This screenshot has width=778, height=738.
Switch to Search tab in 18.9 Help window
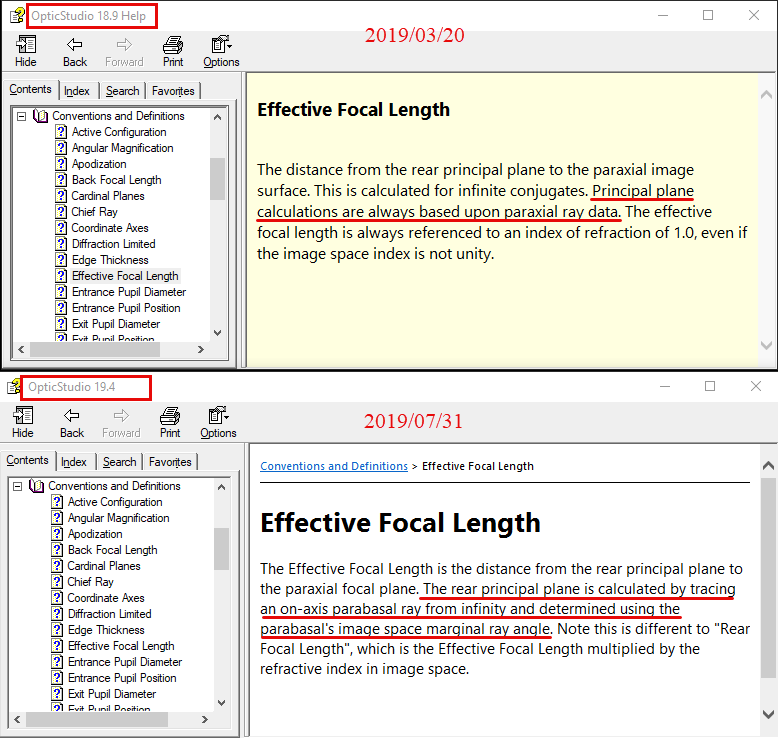[123, 91]
